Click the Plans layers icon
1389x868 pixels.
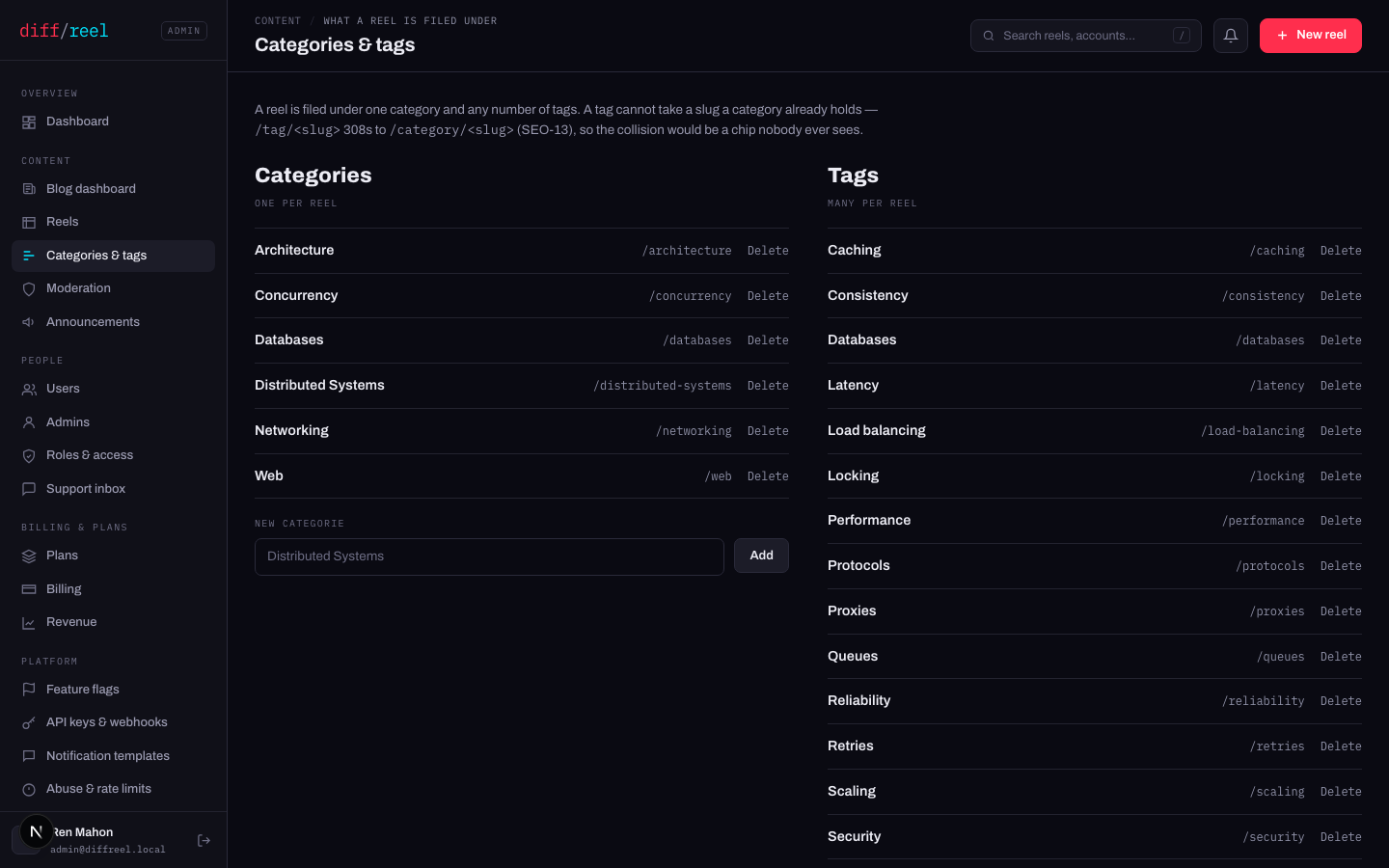(x=29, y=556)
